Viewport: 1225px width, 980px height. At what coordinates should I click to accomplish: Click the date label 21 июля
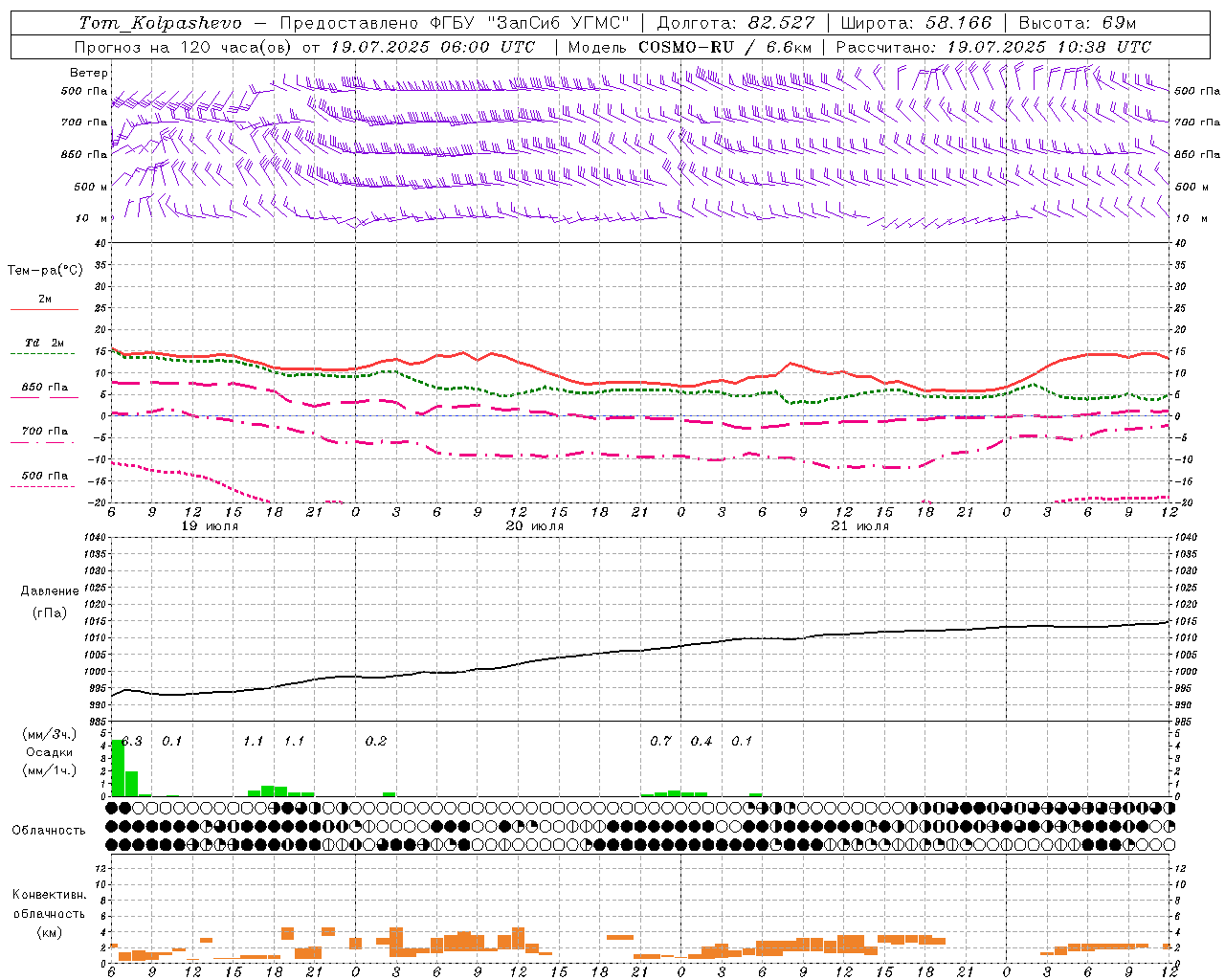860,526
